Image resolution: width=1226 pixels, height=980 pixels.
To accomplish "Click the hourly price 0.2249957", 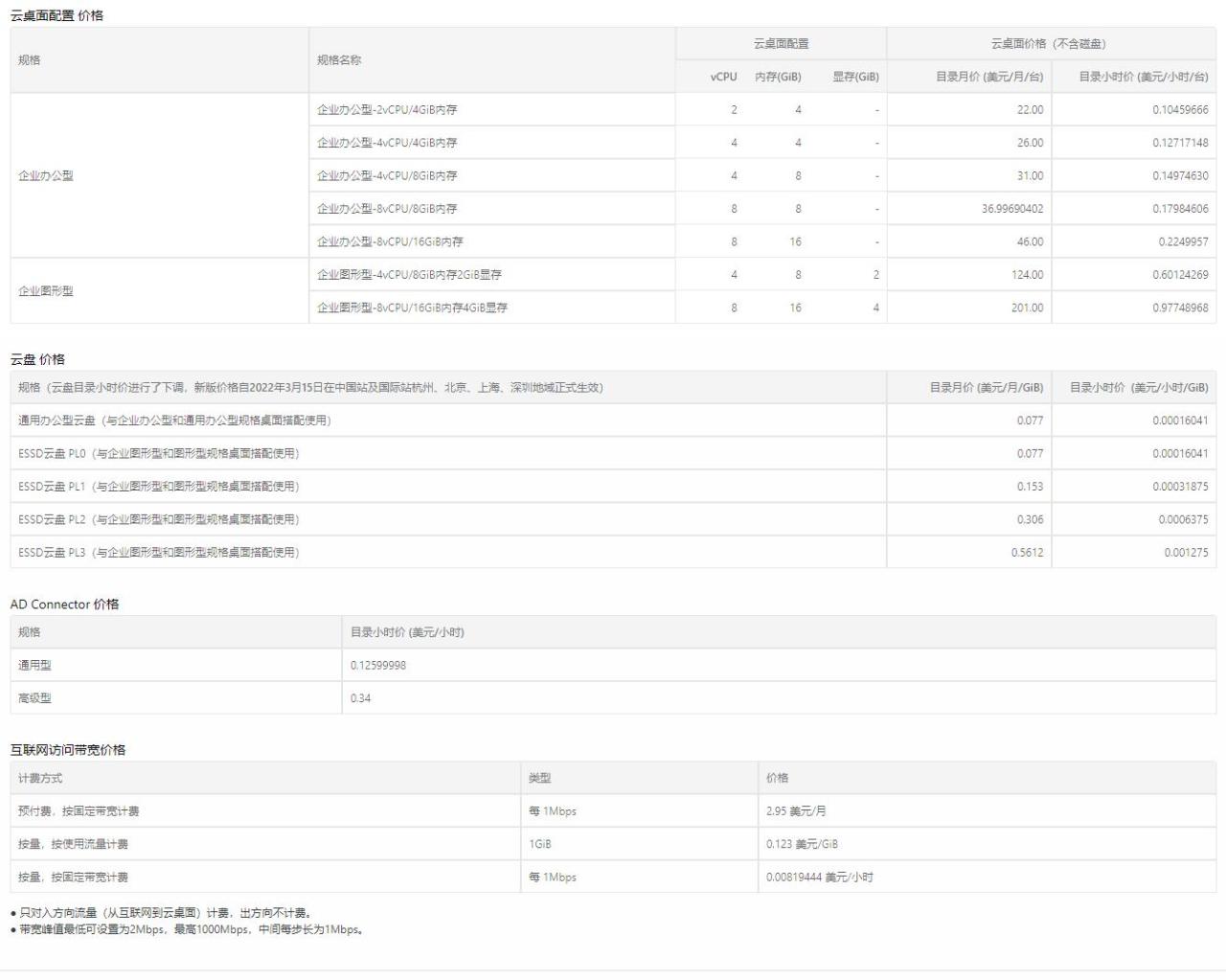I will pos(1183,242).
